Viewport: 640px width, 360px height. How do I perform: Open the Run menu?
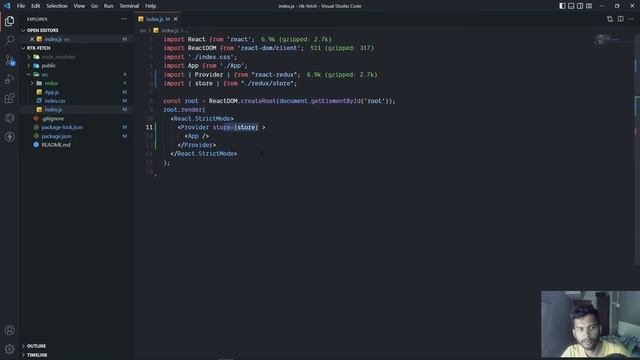pos(108,6)
